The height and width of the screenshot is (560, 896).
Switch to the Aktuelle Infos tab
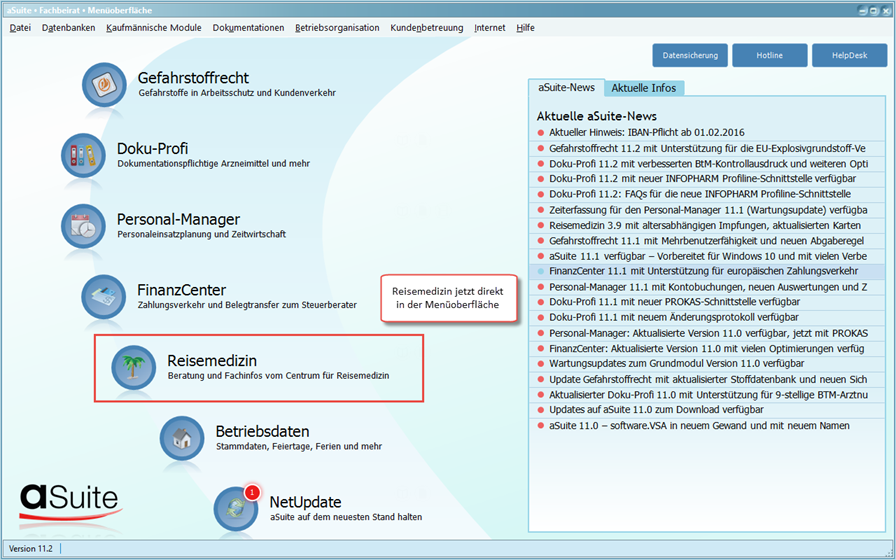click(643, 88)
